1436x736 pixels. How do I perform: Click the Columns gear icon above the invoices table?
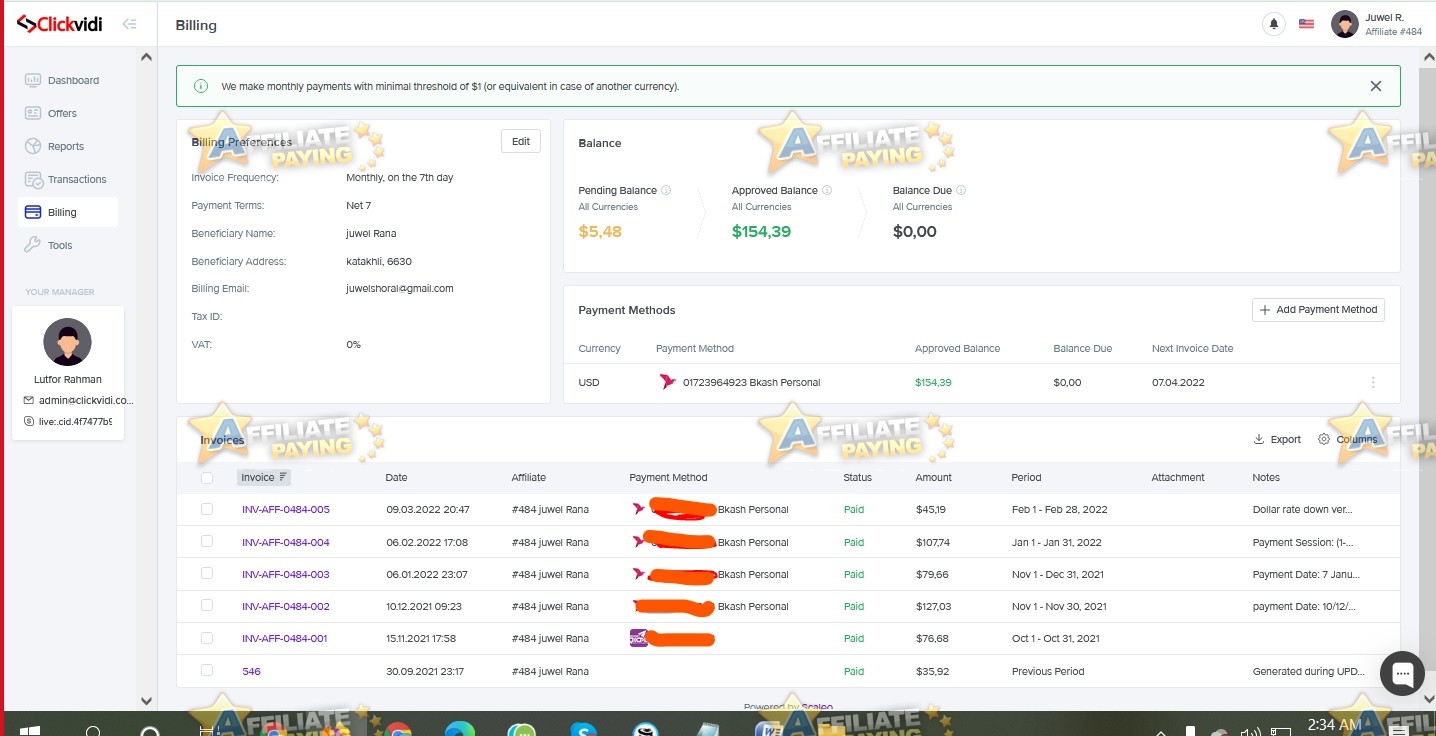coord(1323,439)
